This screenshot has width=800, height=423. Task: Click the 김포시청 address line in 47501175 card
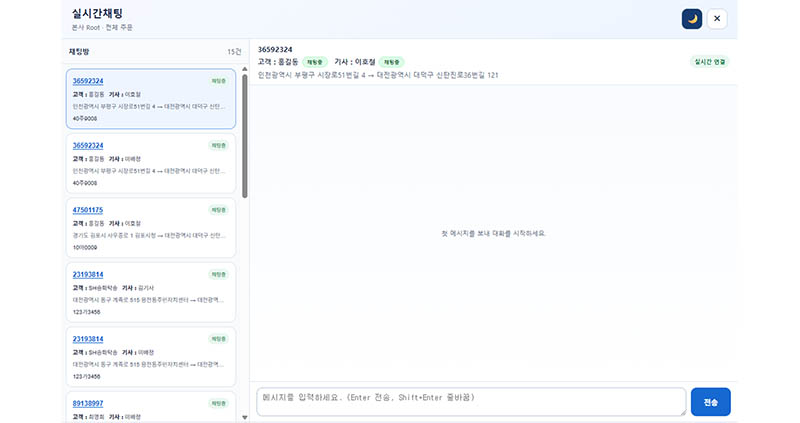click(149, 236)
